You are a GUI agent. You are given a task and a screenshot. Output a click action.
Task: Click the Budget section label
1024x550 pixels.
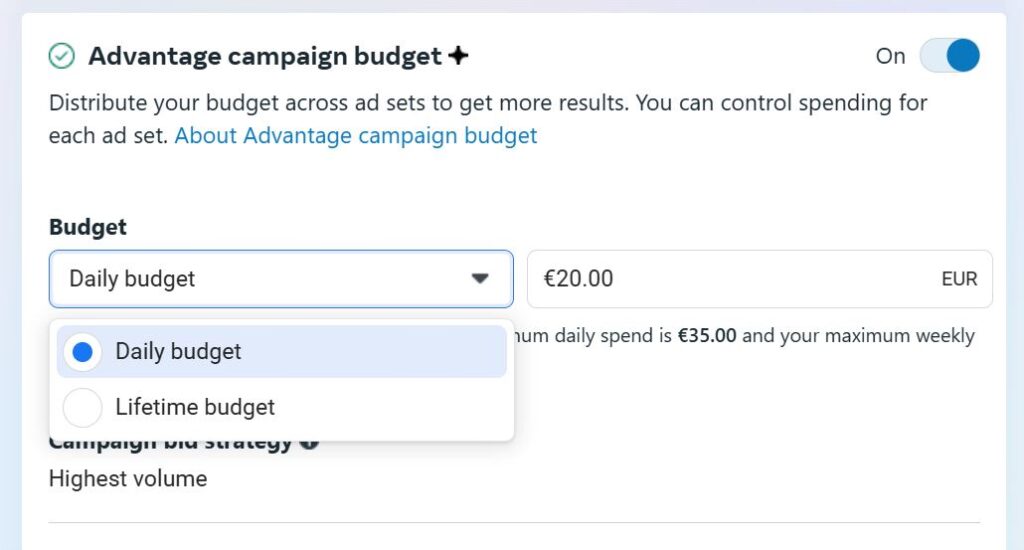tap(88, 227)
